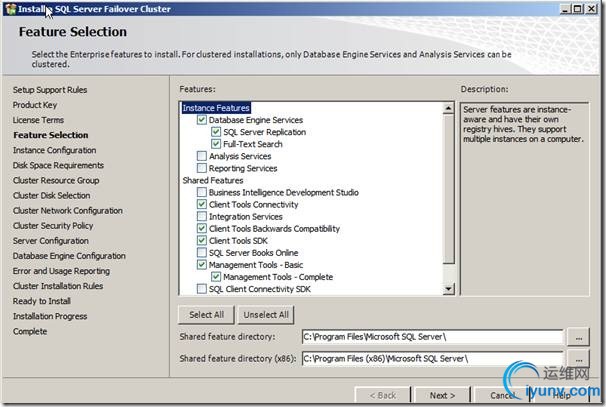606x407 pixels.
Task: Click the Cancel button
Action: (x=502, y=395)
